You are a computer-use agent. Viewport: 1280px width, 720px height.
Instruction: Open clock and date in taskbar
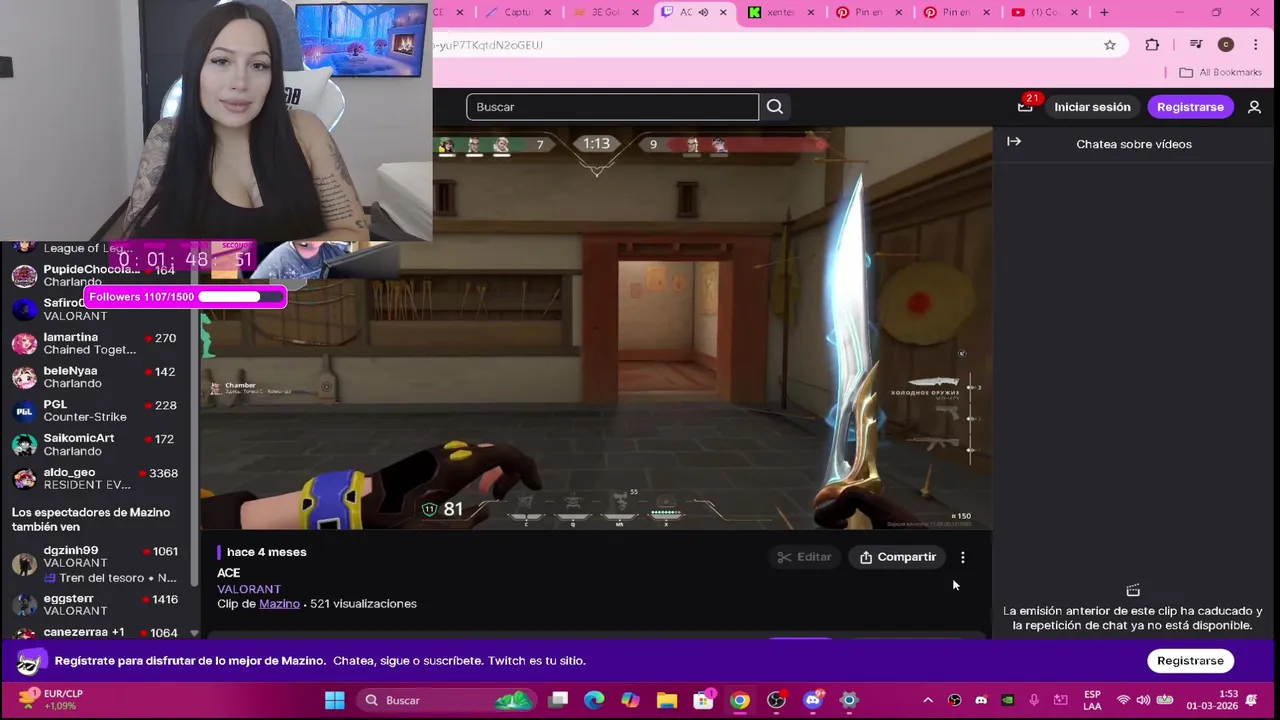coord(1213,700)
